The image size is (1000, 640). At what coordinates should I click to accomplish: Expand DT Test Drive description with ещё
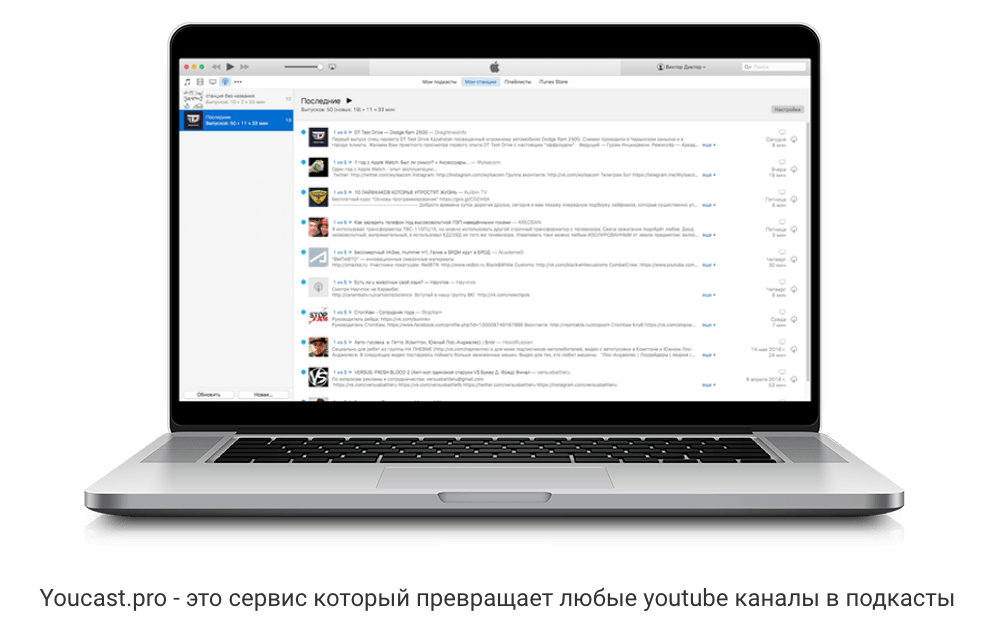(x=709, y=145)
